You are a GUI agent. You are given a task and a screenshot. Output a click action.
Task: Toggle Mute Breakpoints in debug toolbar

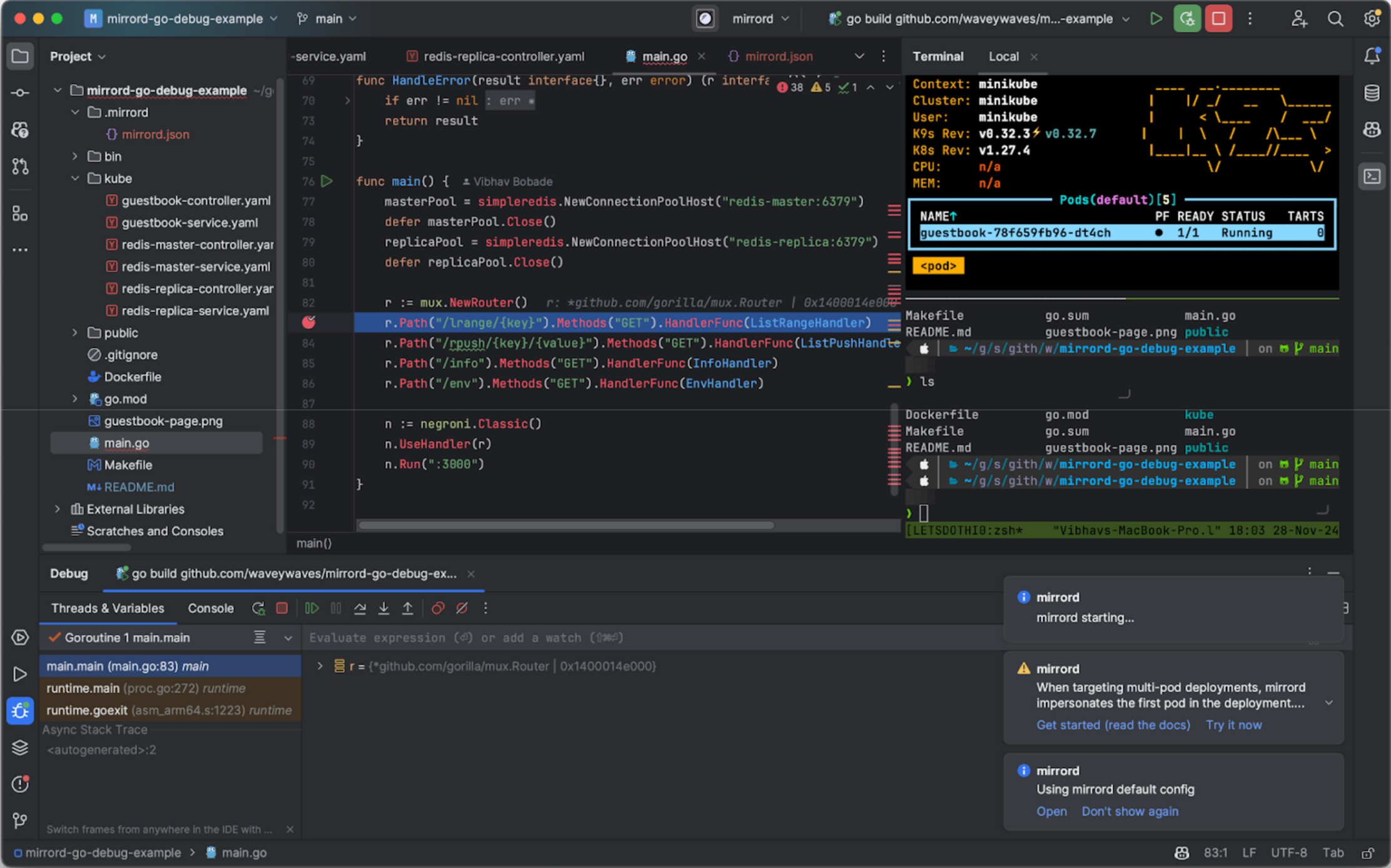tap(462, 608)
